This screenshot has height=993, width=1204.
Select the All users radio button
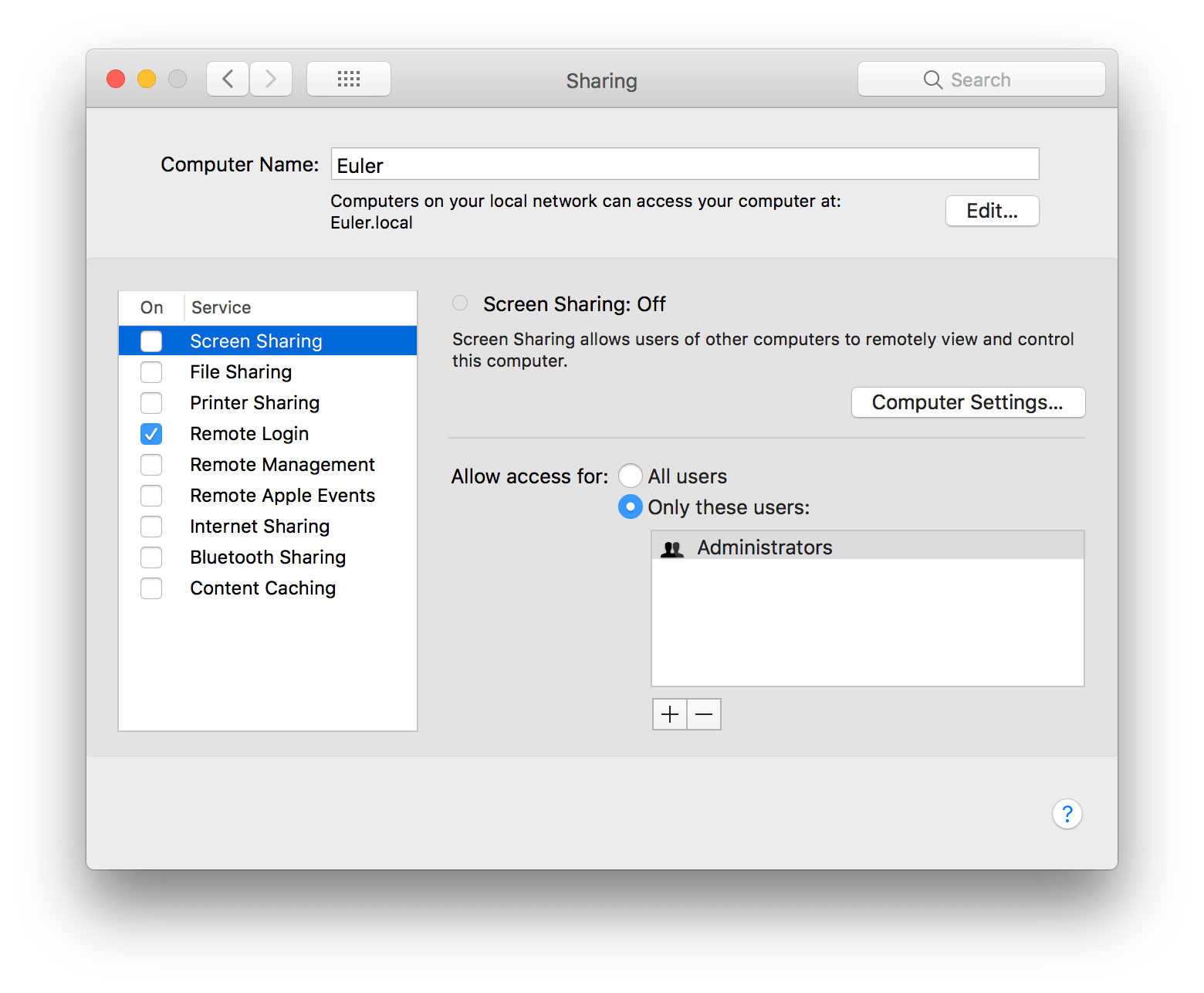pos(630,476)
